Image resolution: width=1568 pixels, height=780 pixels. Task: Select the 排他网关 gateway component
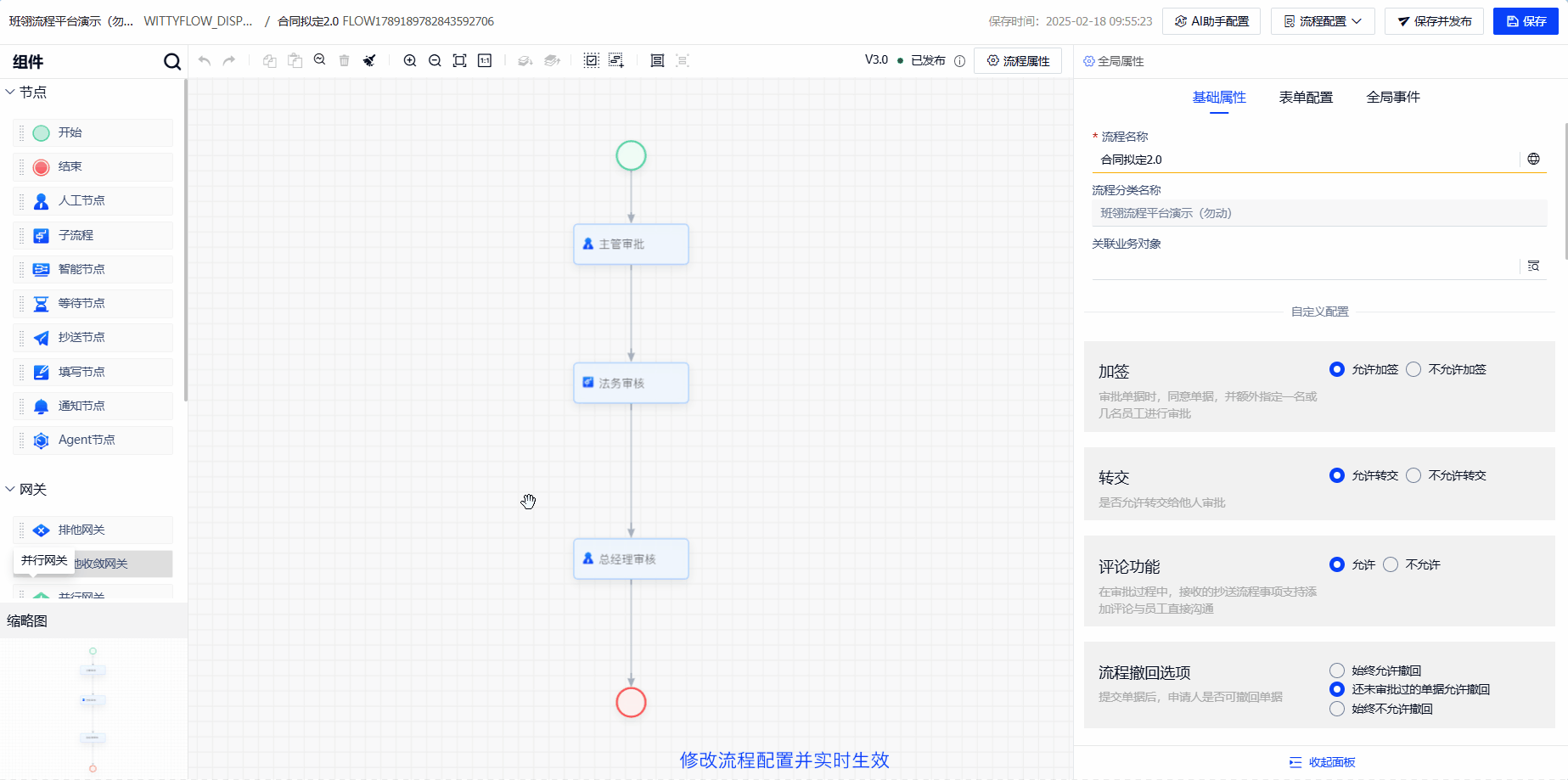coord(93,530)
